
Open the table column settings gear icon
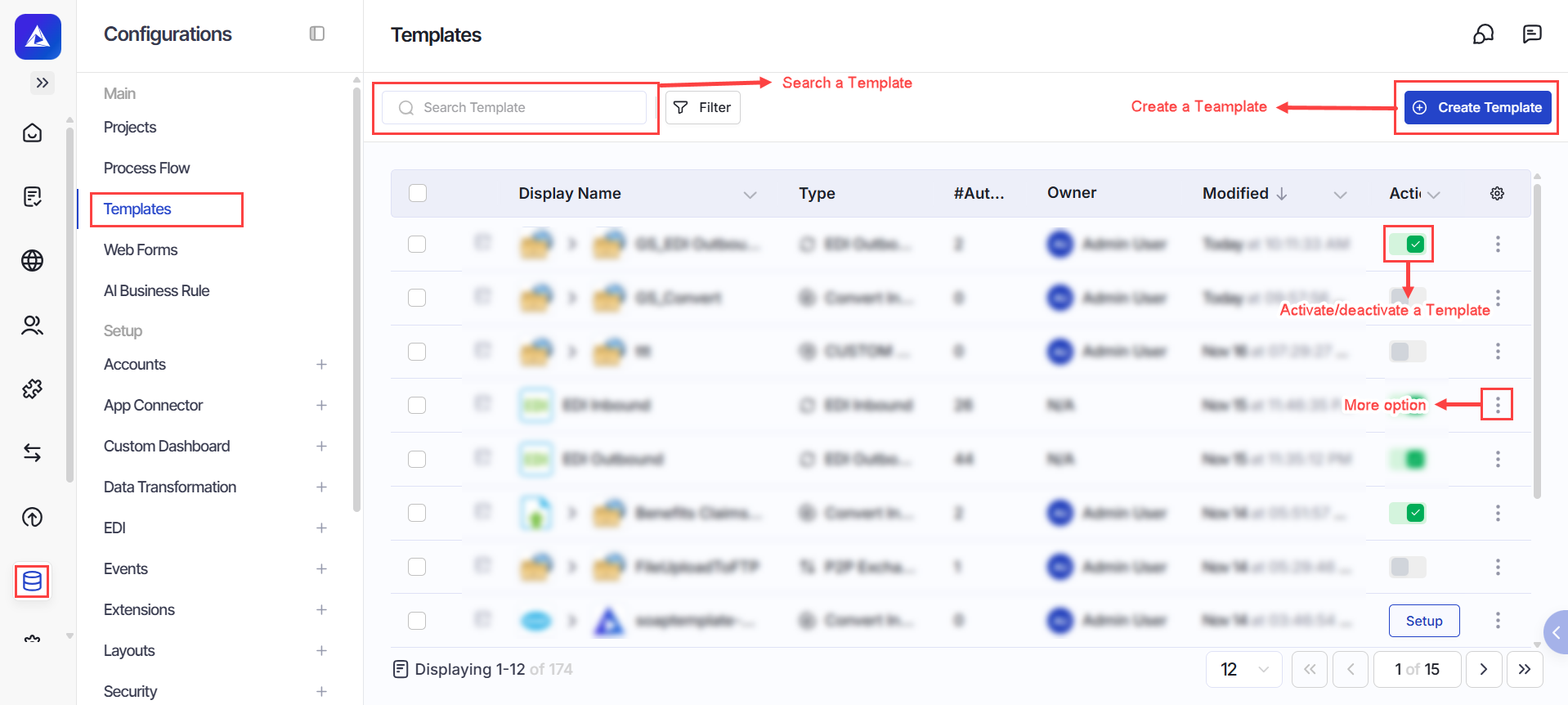pos(1498,193)
